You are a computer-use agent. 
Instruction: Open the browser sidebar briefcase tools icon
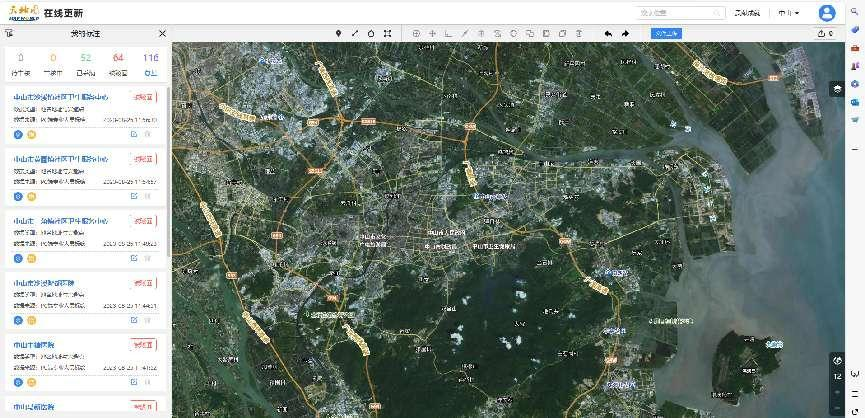click(855, 48)
